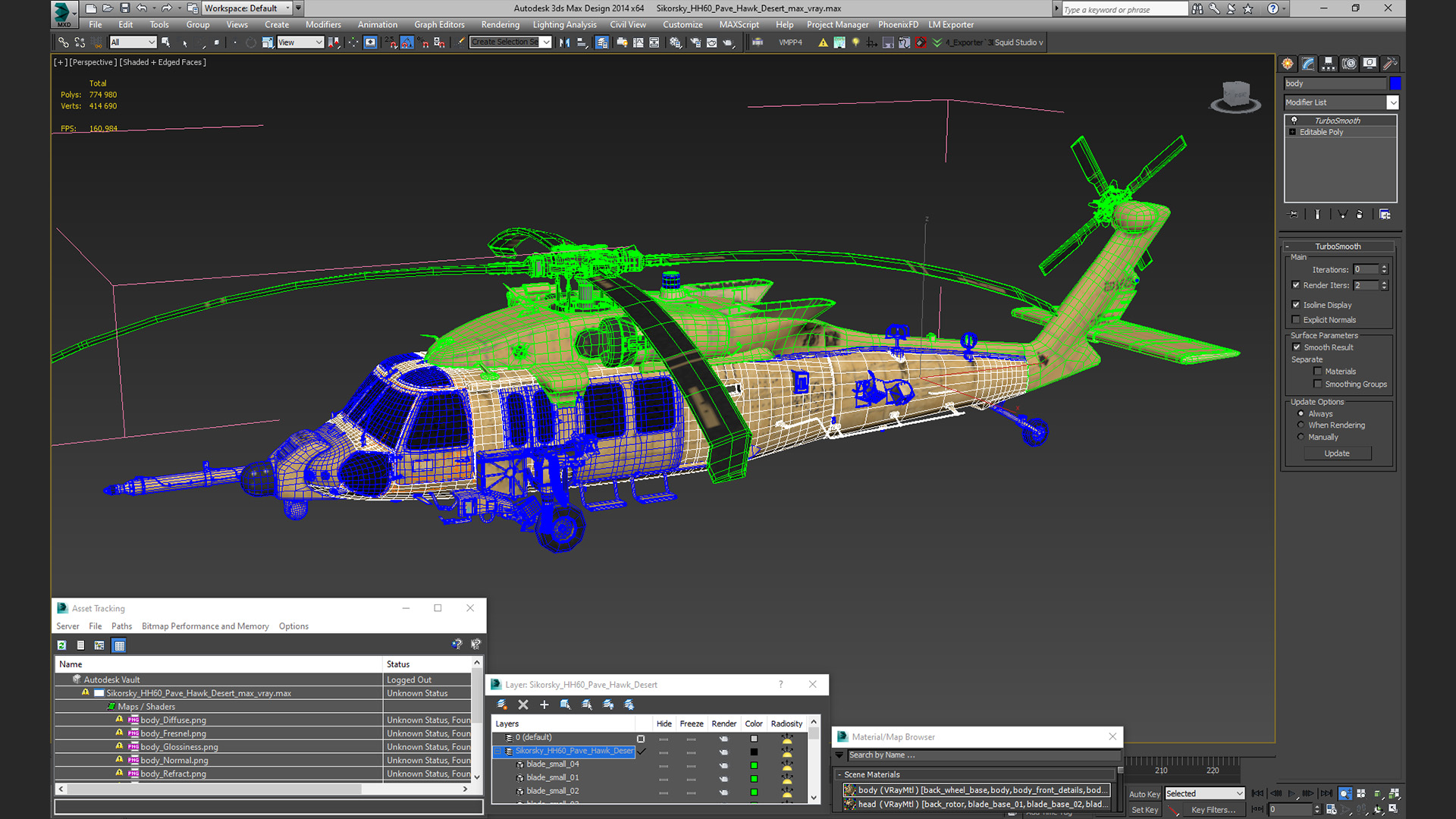Click the ViewCube in the viewport

point(1235,96)
